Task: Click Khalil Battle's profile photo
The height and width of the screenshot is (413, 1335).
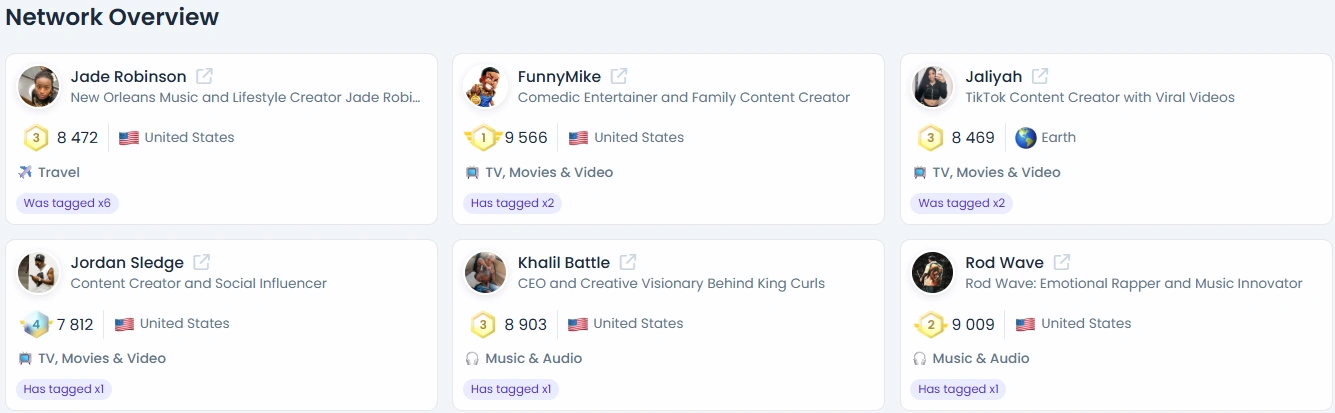Action: point(485,273)
